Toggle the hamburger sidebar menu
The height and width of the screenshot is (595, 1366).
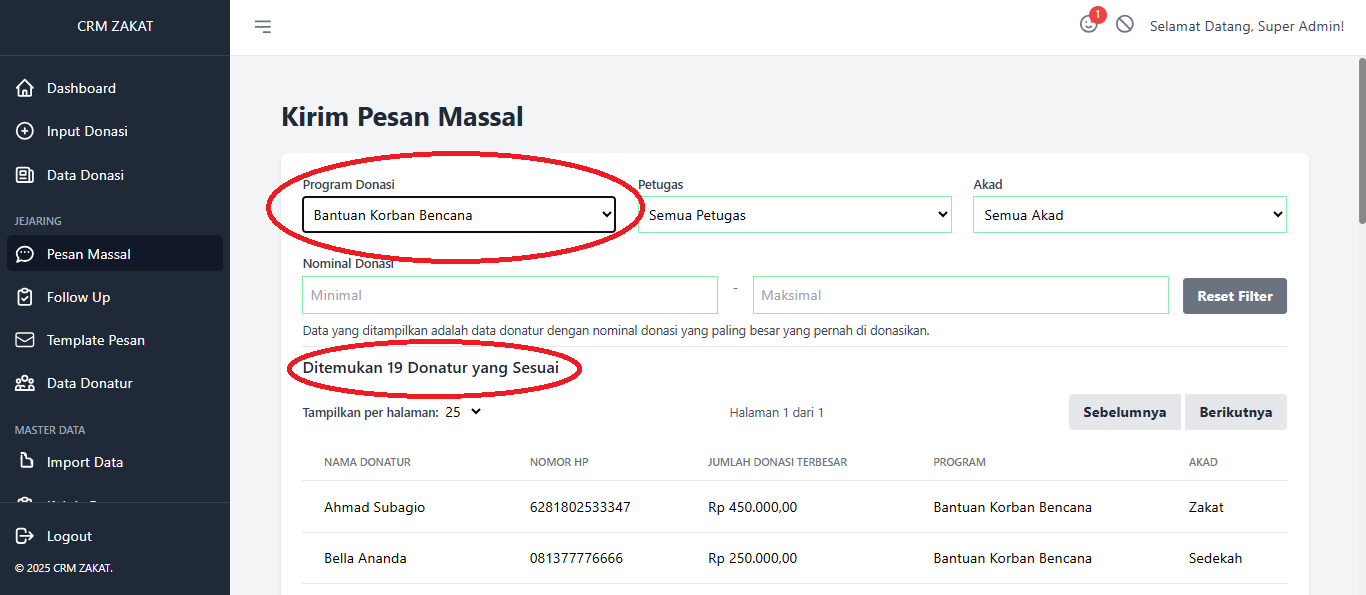point(262,27)
